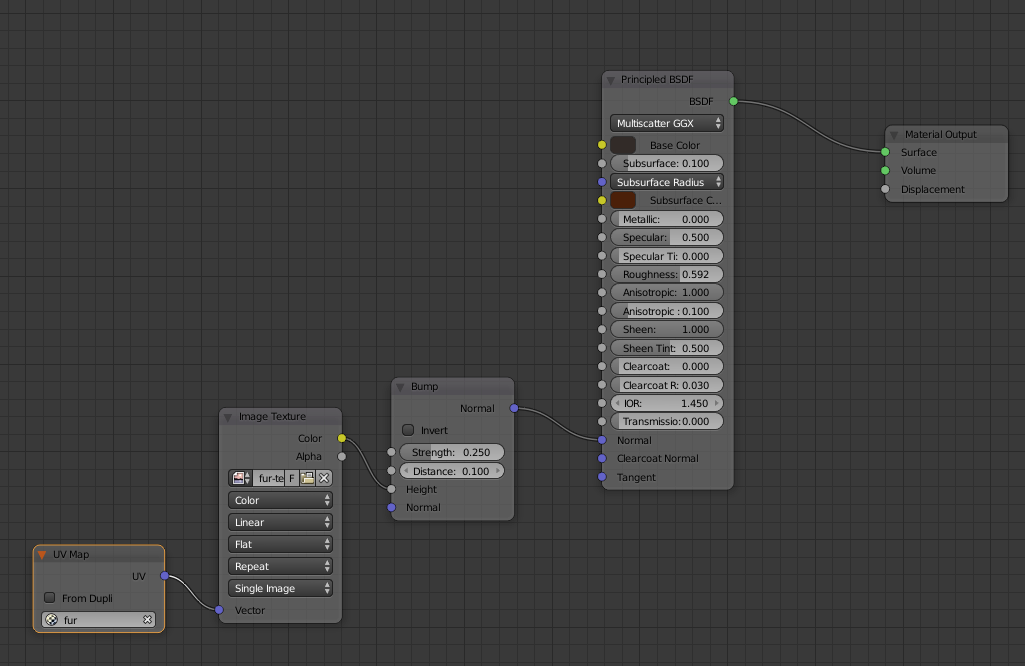The width and height of the screenshot is (1025, 666).
Task: Click the Displacement input socket
Action: pos(885,189)
